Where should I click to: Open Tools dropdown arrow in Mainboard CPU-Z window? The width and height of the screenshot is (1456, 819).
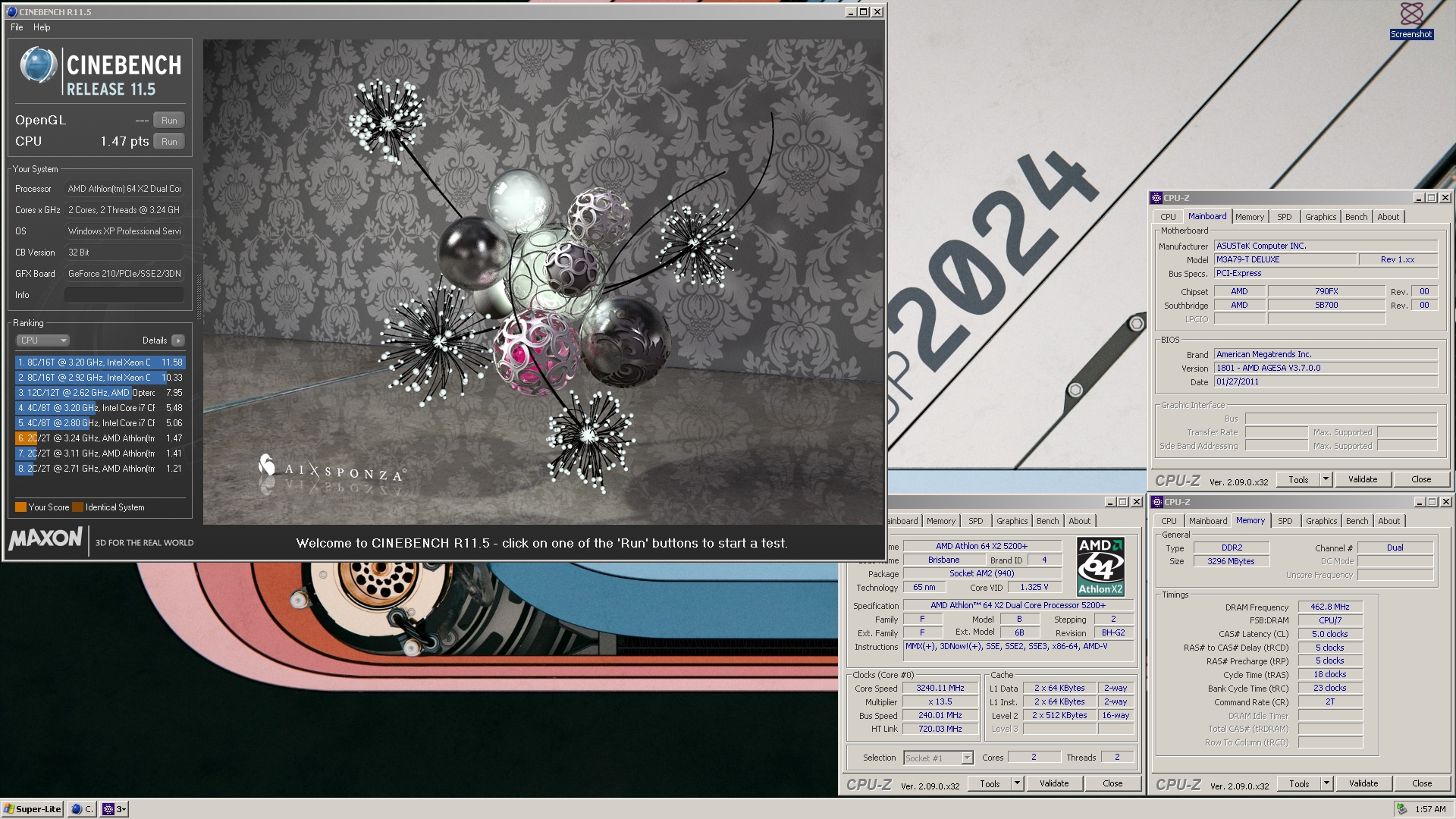click(1326, 479)
